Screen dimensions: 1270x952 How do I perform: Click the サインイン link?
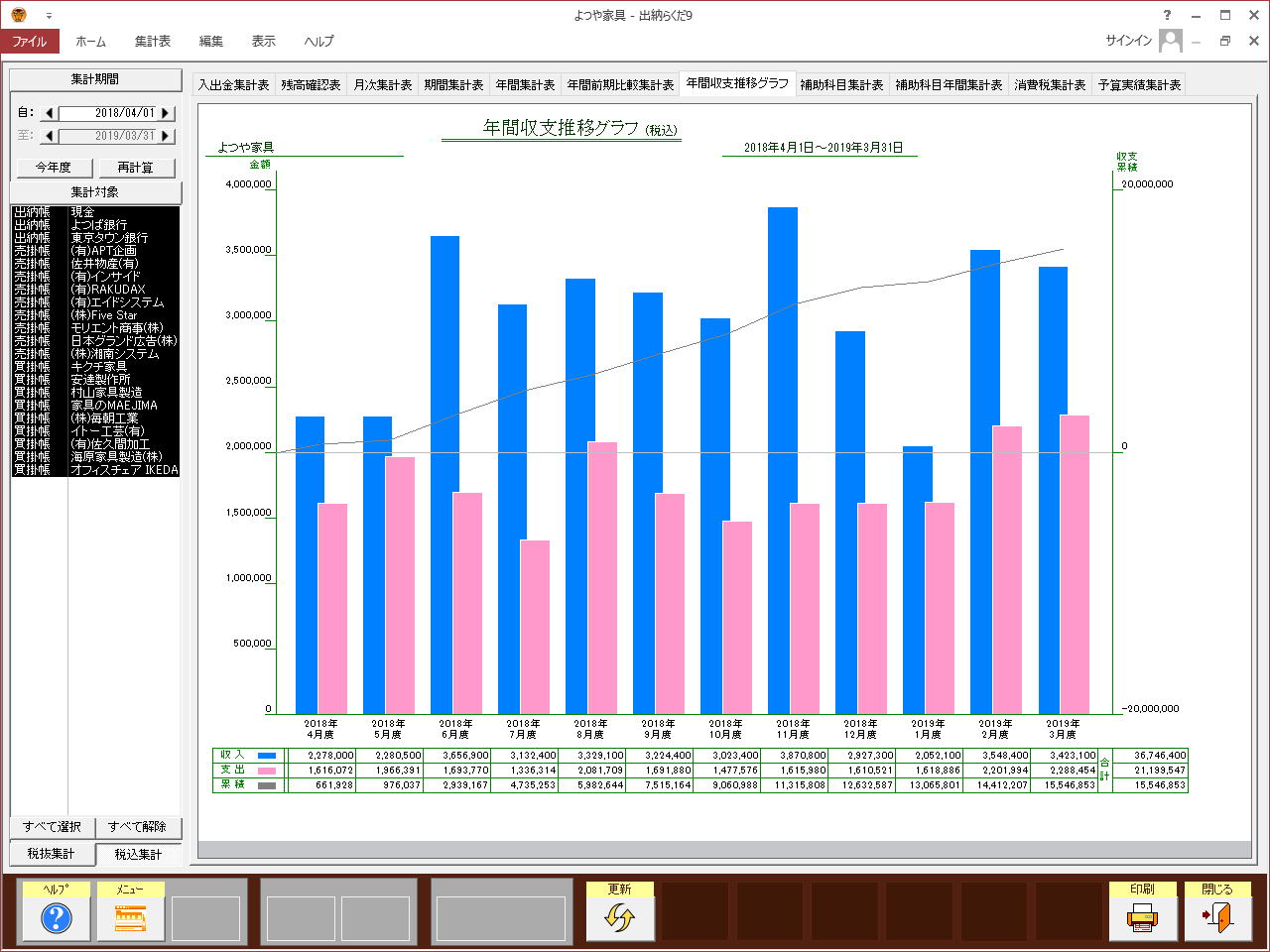click(x=1128, y=41)
